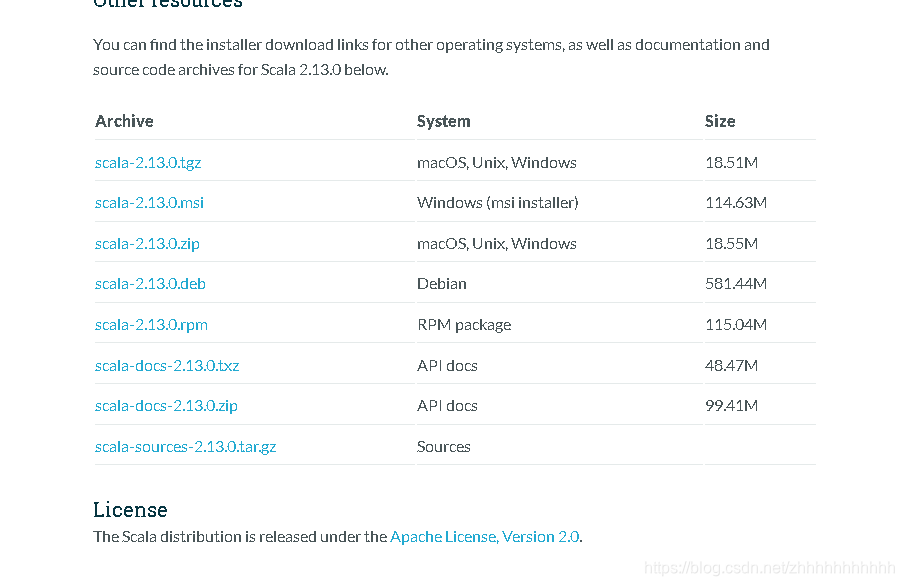Viewport: 904px width, 586px height.
Task: Open the scala-2.13.0.msi installer link
Action: click(149, 203)
